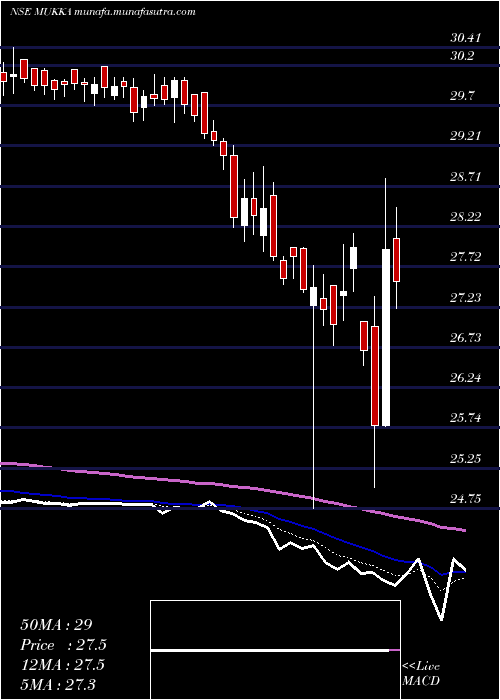Click the 29.21 price axis label
This screenshot has width=500, height=700.
pos(465,136)
